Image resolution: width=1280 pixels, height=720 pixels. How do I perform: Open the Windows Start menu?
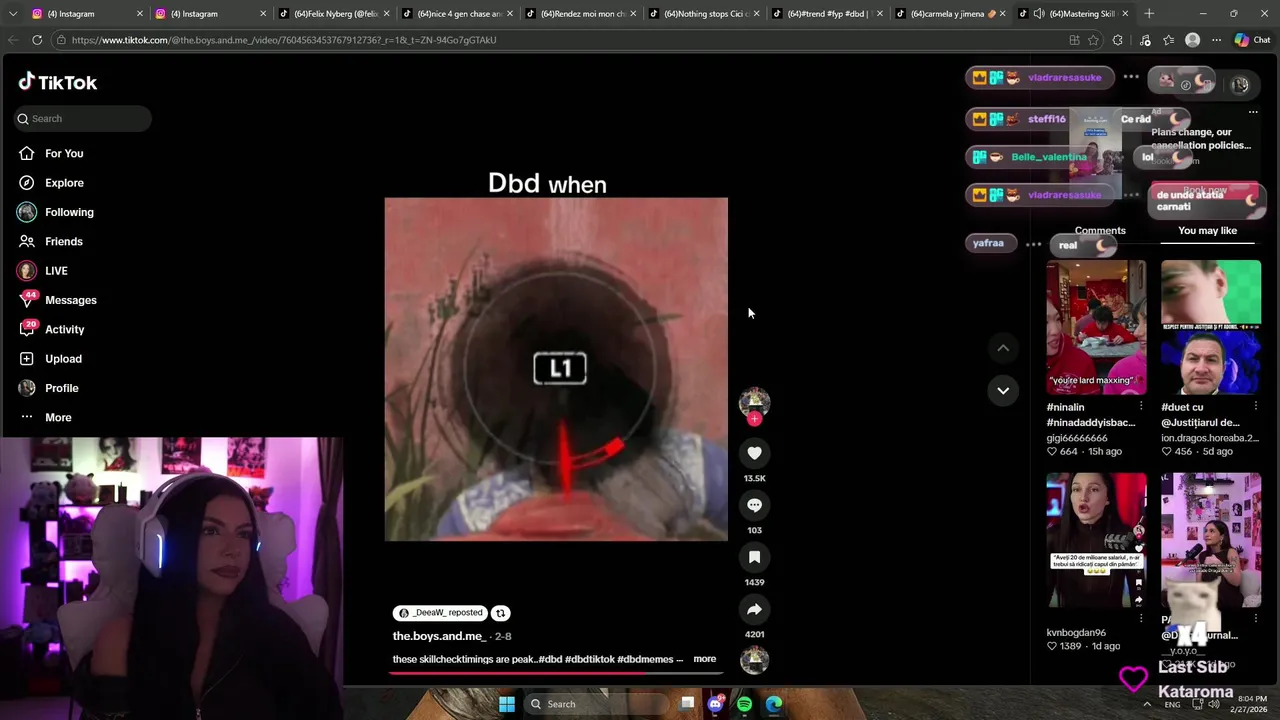[507, 704]
